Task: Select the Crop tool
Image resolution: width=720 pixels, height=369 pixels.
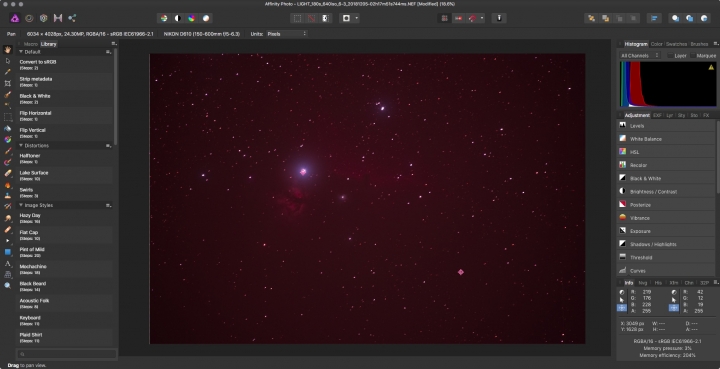Action: pyautogui.click(x=8, y=84)
